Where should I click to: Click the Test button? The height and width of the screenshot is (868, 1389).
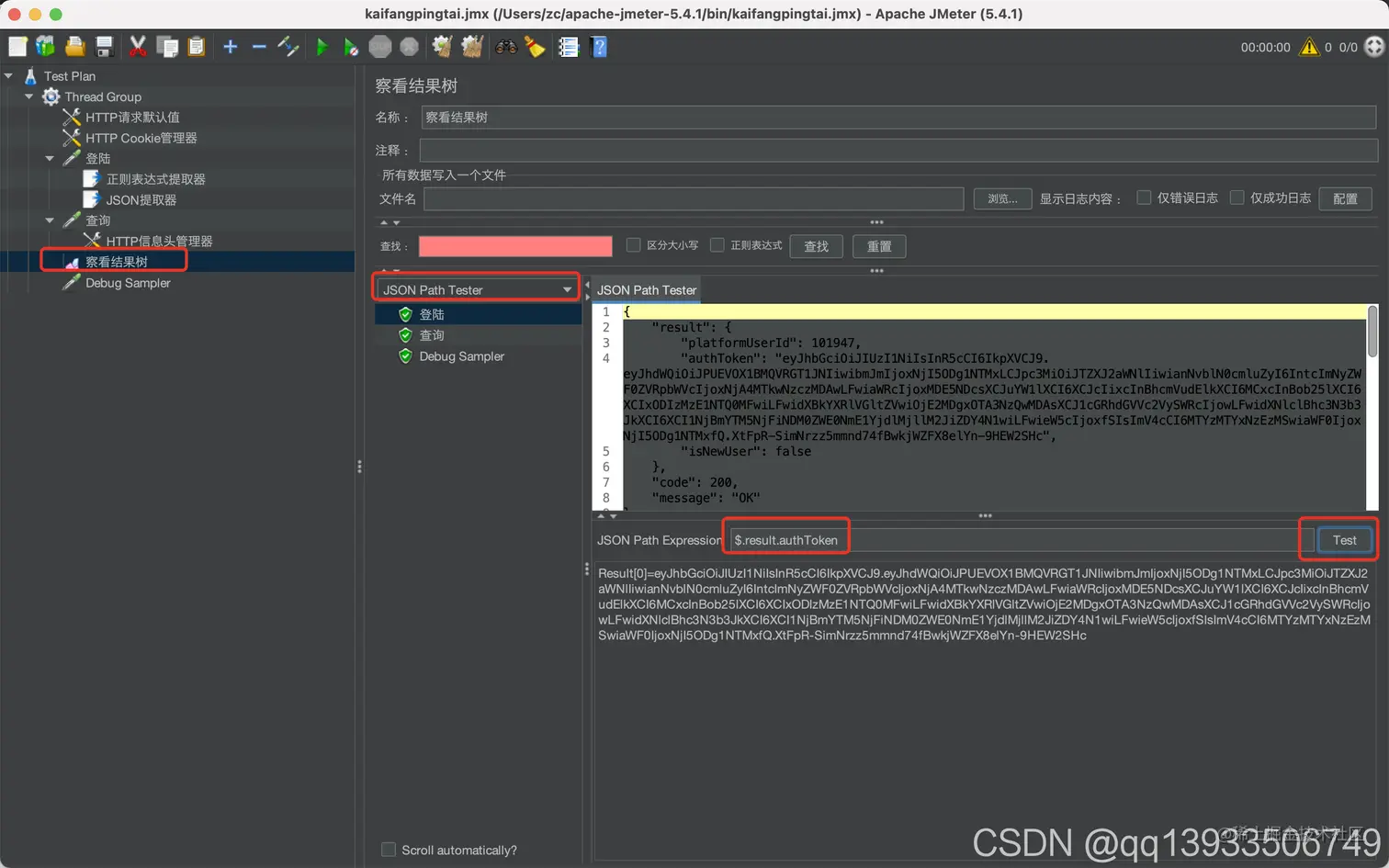point(1344,540)
